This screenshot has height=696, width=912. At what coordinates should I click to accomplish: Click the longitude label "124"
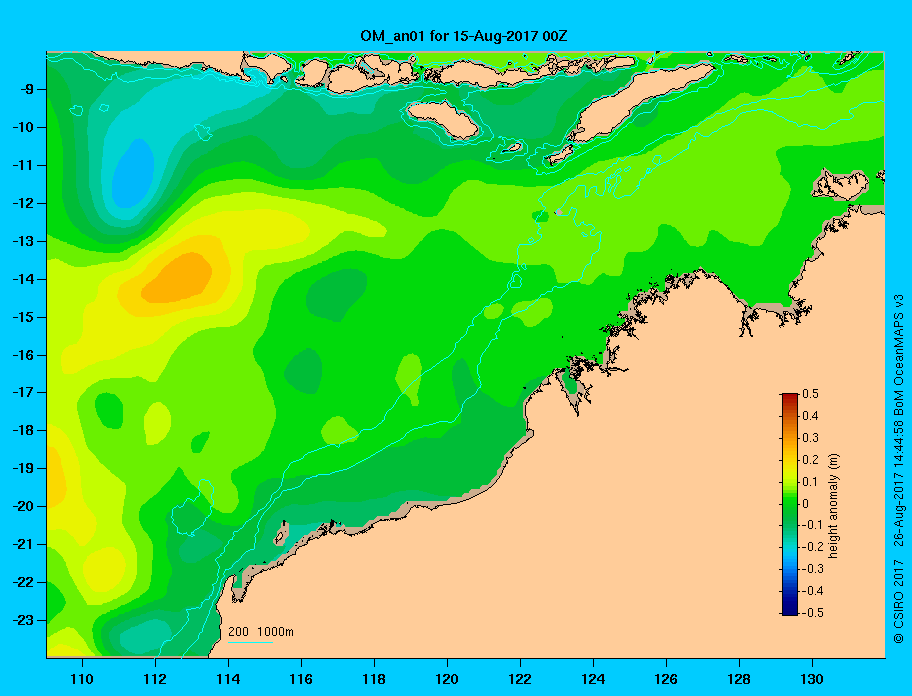point(593,679)
